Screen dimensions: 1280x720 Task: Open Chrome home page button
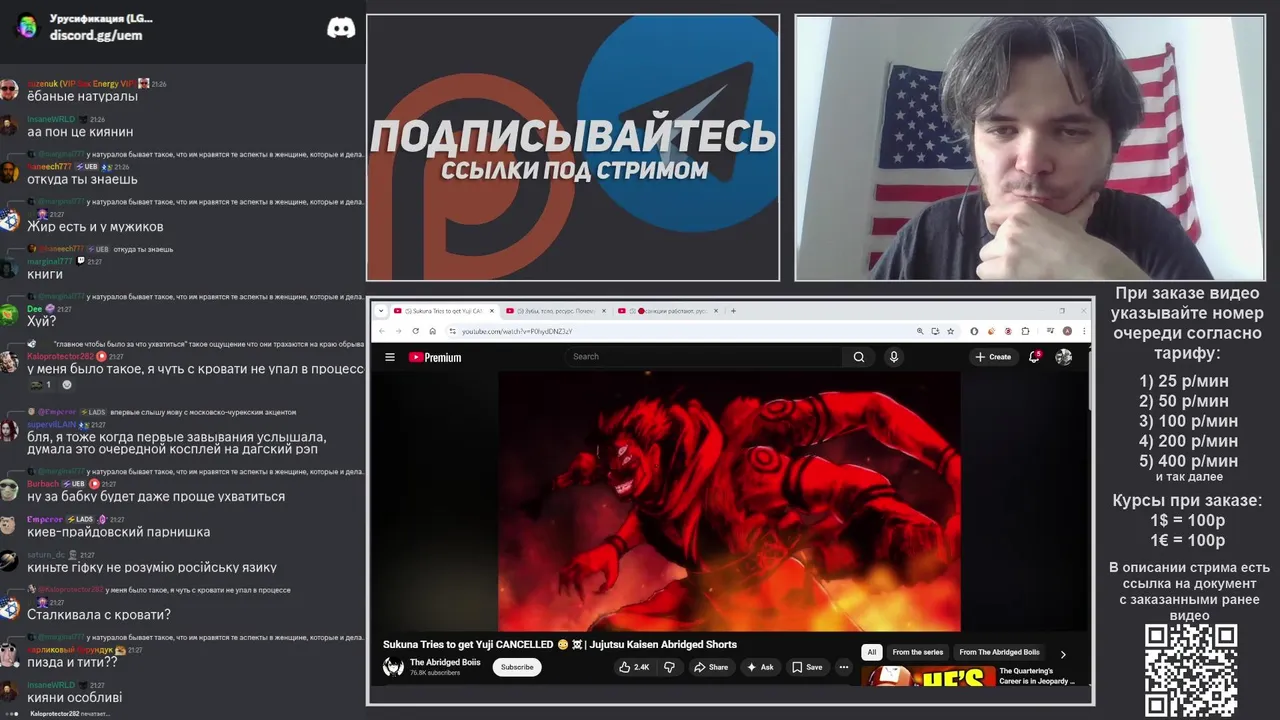coord(432,331)
